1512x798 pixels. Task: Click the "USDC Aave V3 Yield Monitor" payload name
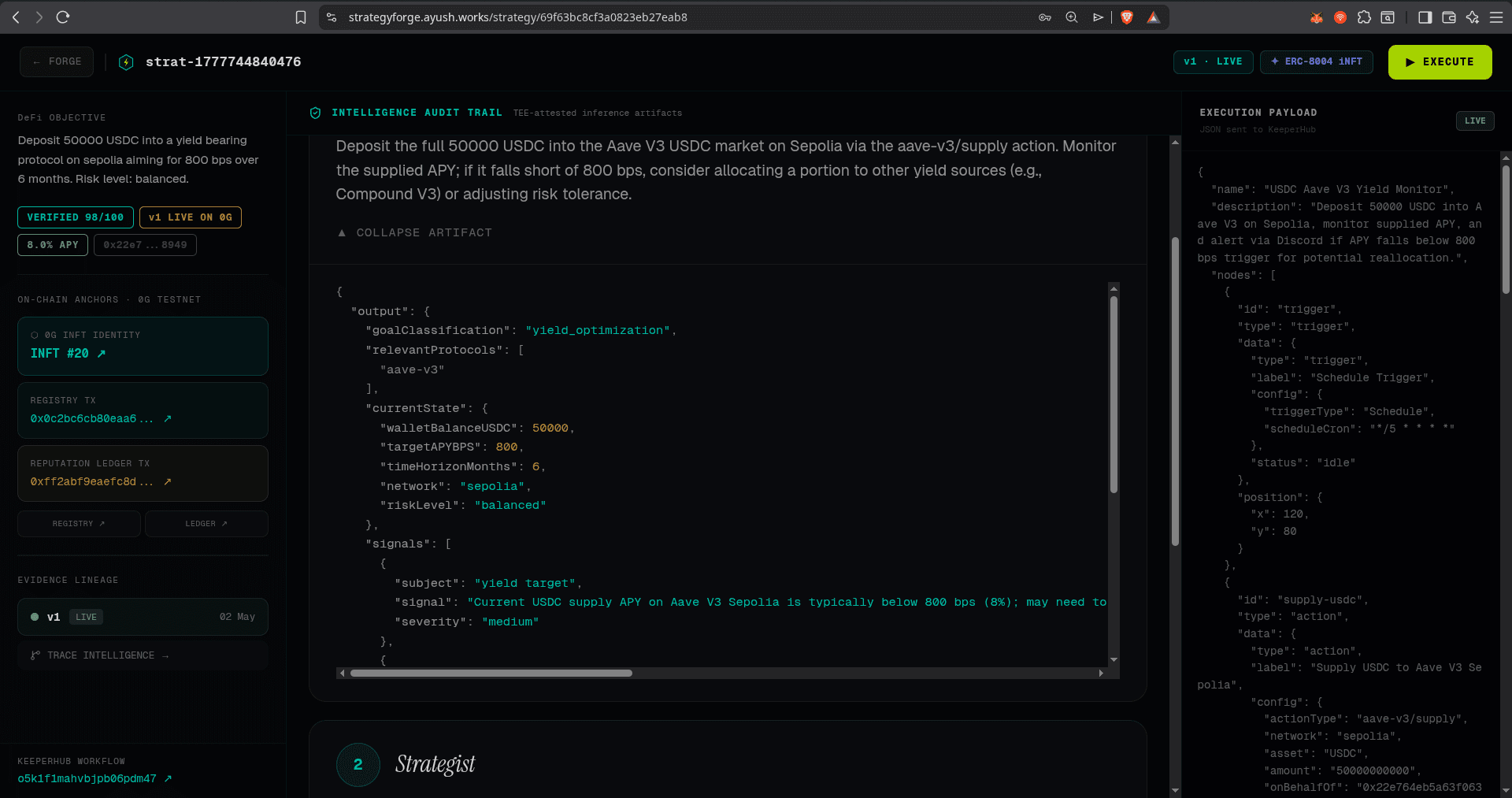tap(1357, 190)
